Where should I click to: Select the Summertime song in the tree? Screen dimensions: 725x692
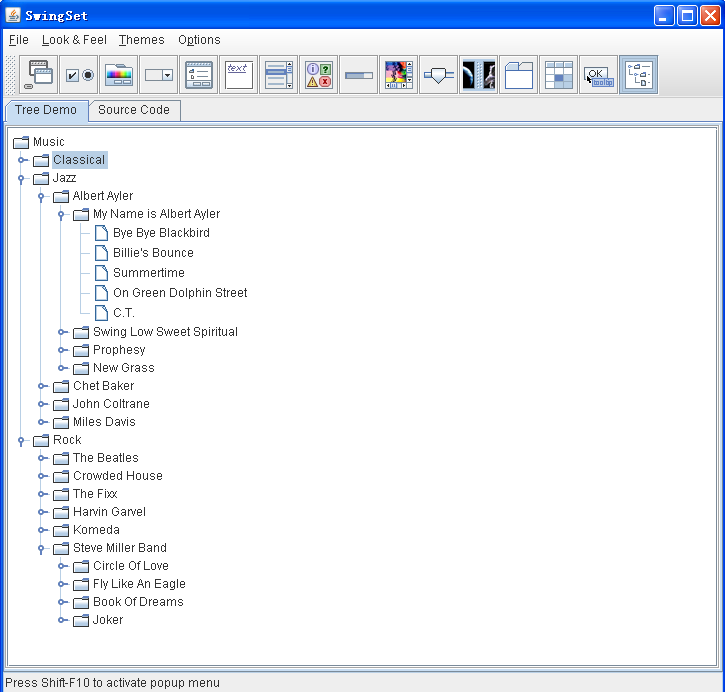click(148, 273)
